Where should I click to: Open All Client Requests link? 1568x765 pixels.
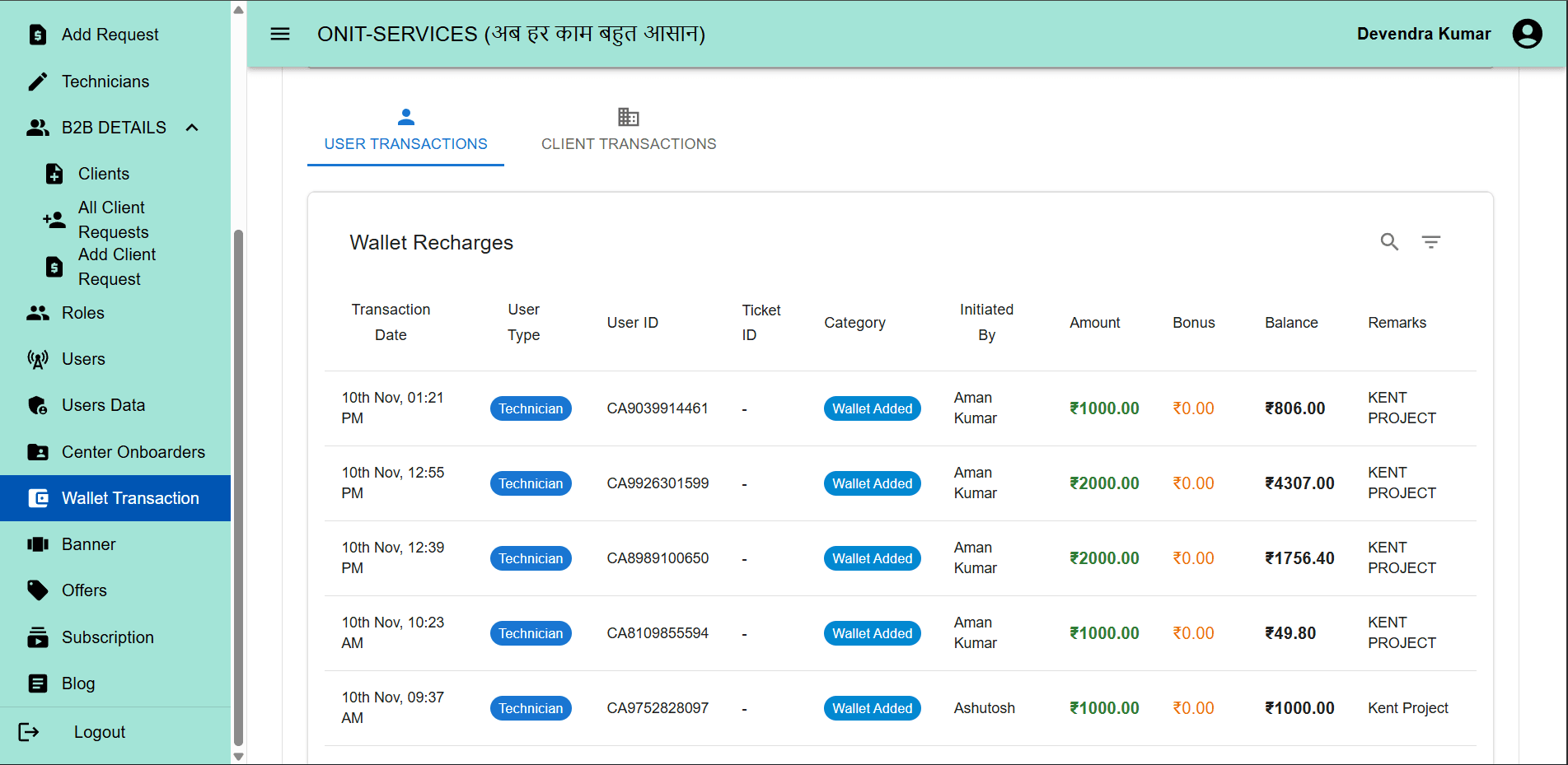point(114,220)
